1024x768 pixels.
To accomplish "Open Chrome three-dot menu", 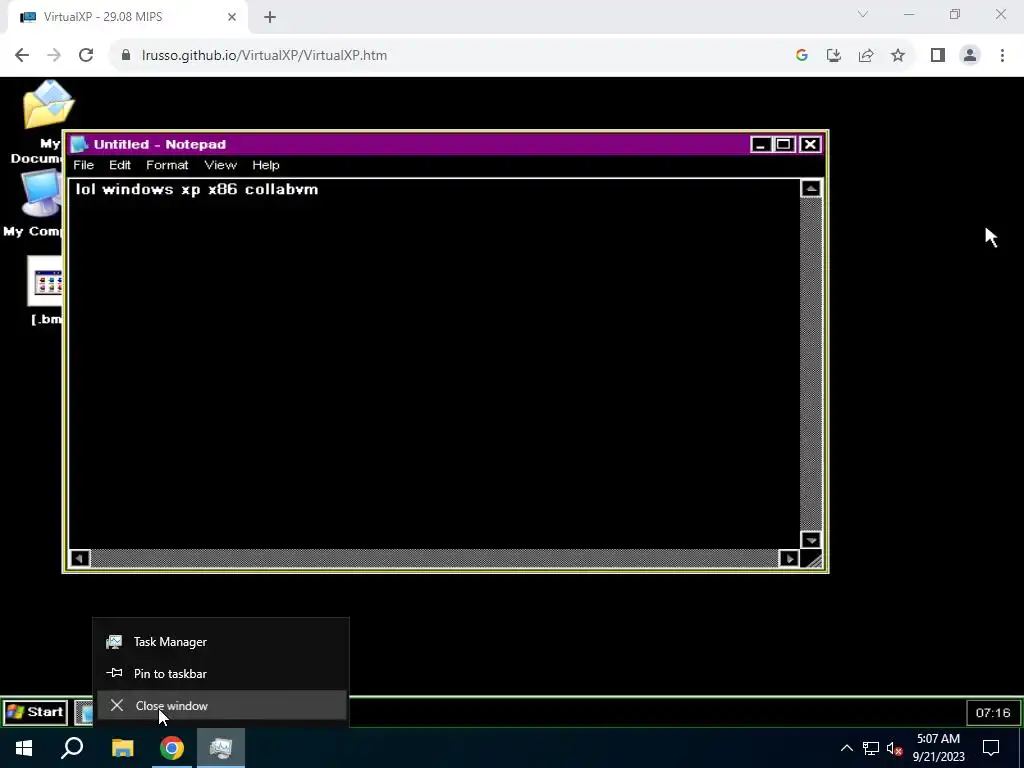I will 1002,56.
